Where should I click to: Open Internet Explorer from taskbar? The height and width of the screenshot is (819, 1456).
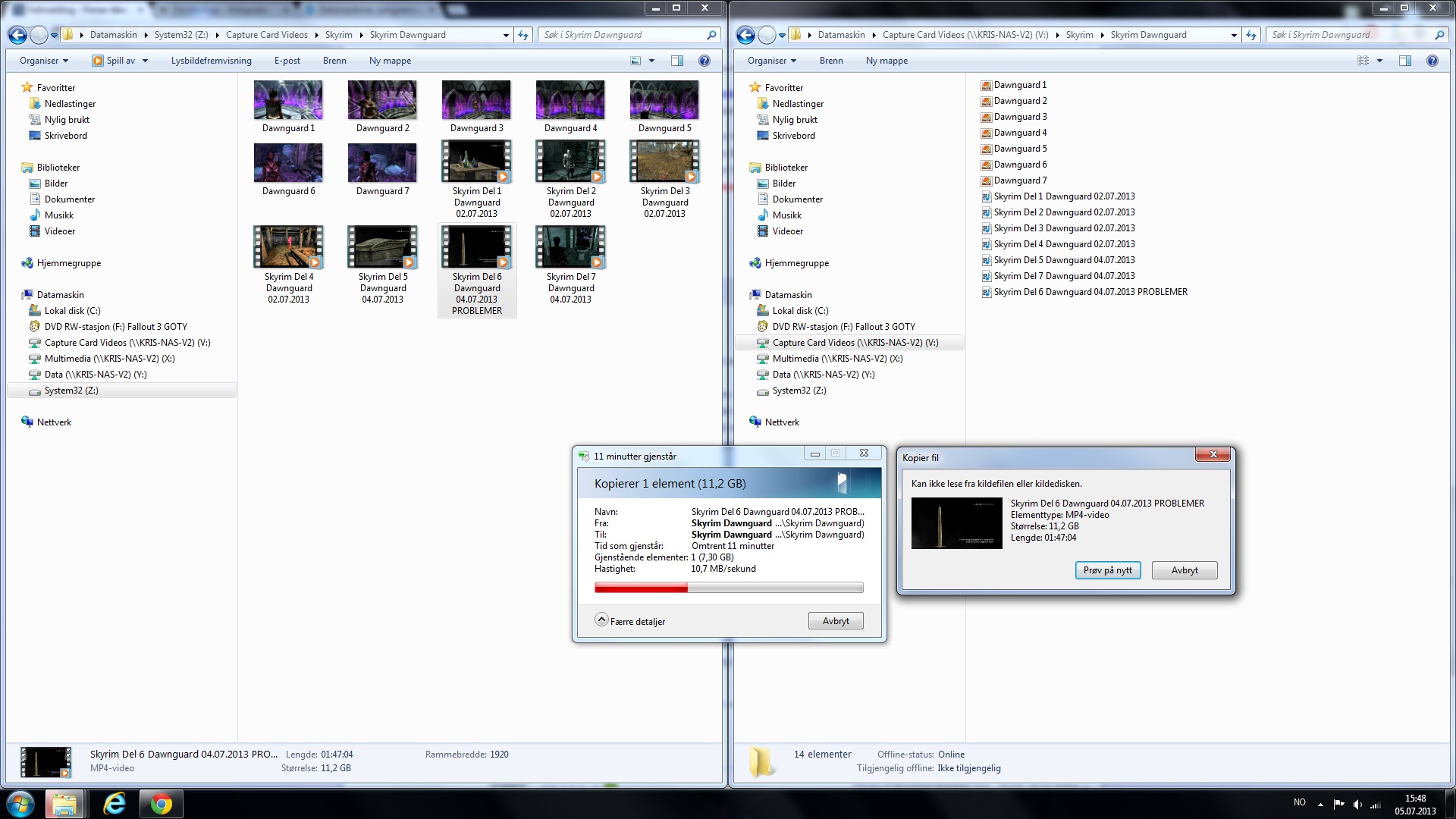(115, 804)
